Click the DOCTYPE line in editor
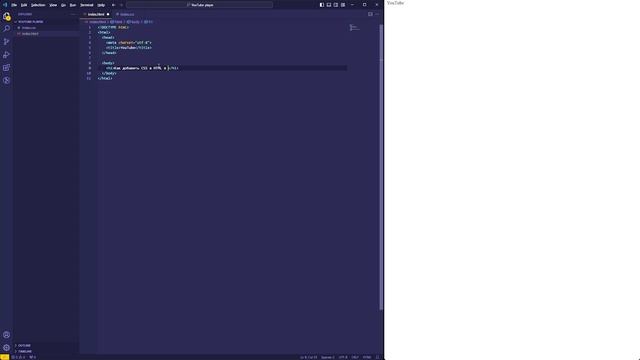640x360 pixels. click(113, 27)
